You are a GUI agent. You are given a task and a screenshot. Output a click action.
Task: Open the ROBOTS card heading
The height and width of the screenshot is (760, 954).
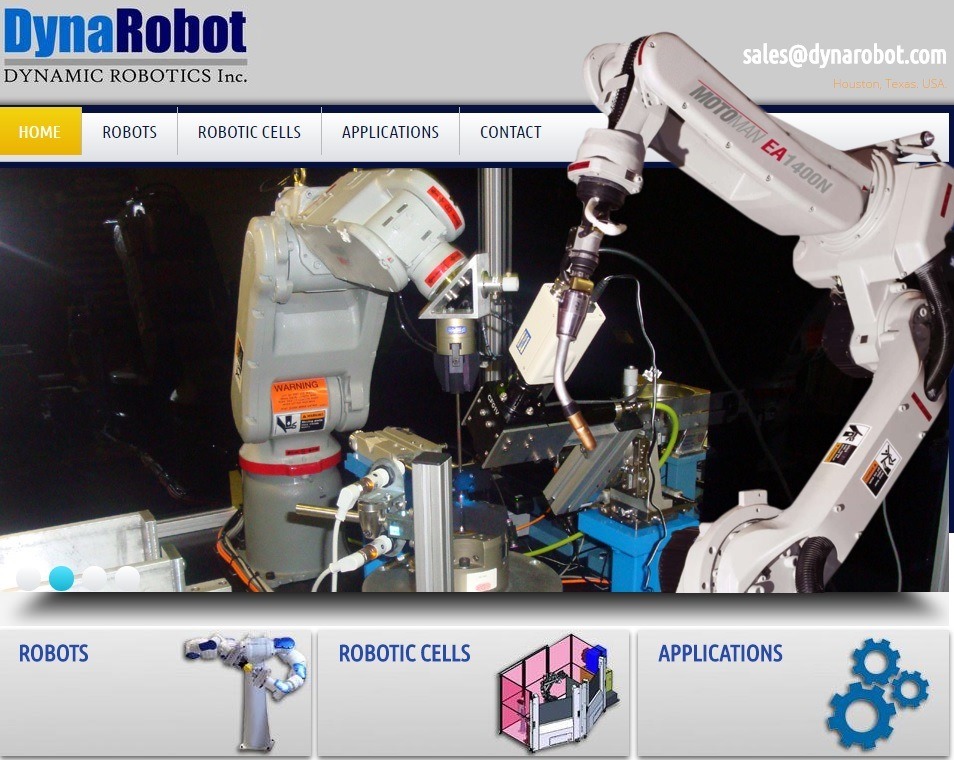point(54,654)
